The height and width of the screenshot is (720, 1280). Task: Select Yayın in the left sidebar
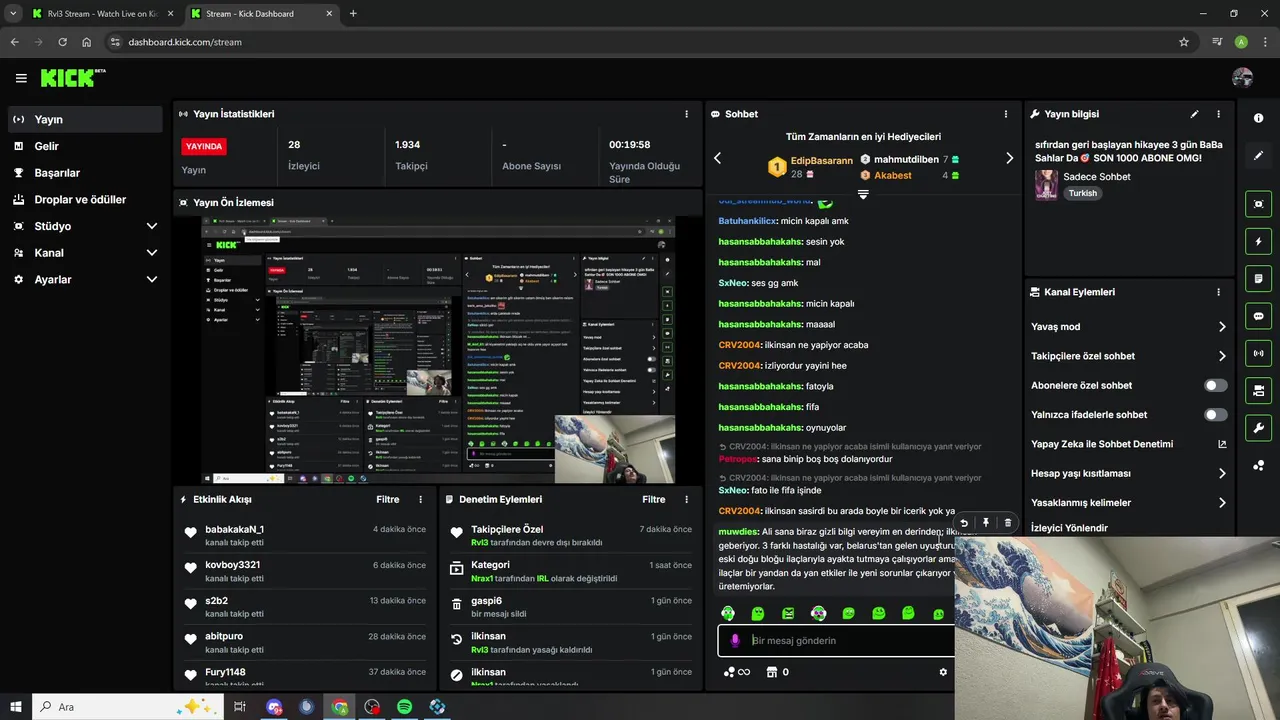(x=85, y=119)
